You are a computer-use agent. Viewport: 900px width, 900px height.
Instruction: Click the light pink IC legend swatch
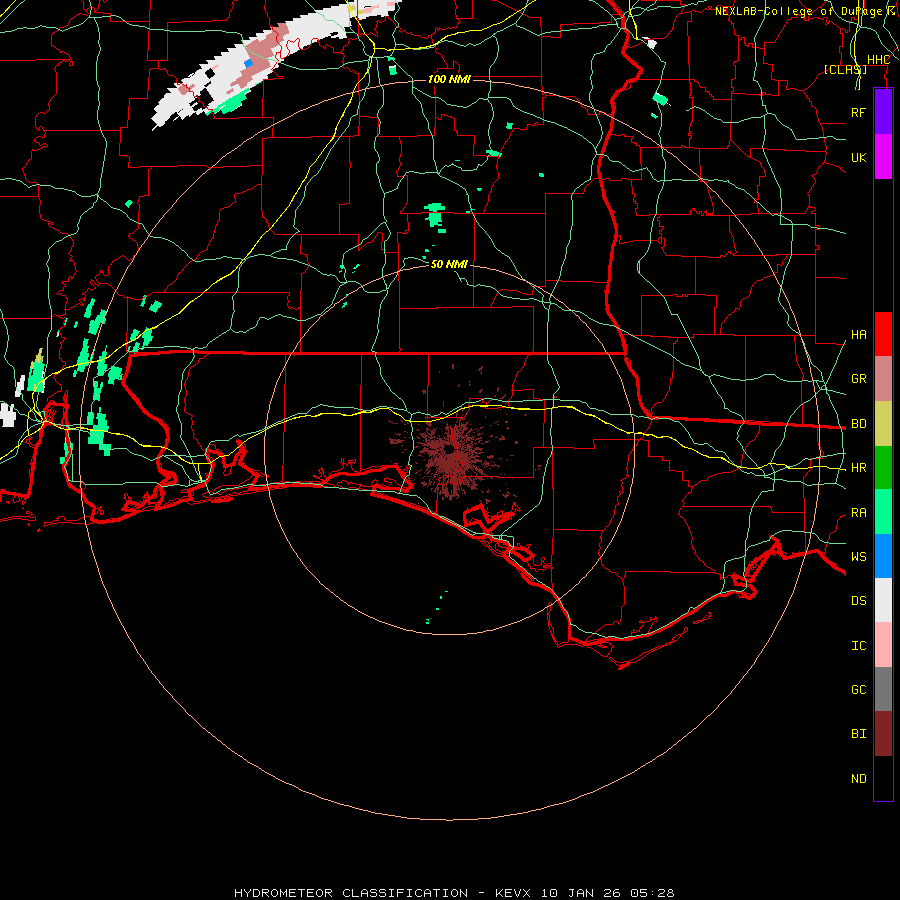[883, 645]
